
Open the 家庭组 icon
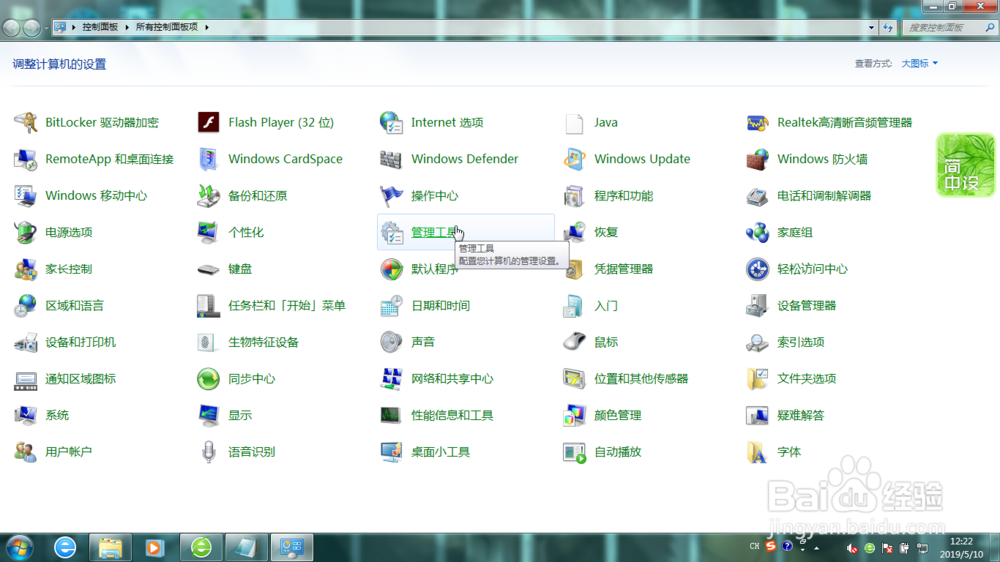tap(757, 232)
